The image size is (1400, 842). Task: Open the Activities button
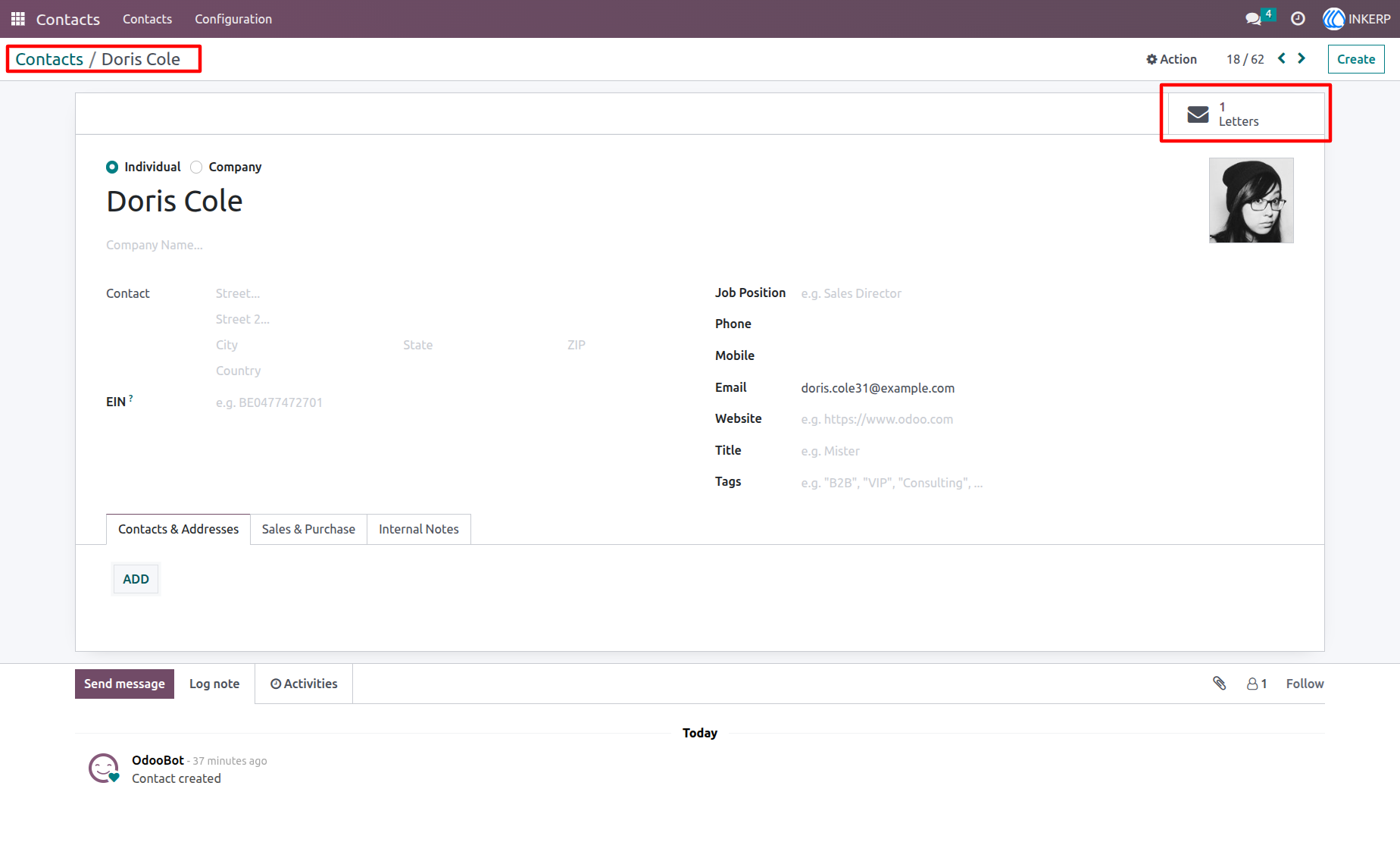tap(304, 684)
